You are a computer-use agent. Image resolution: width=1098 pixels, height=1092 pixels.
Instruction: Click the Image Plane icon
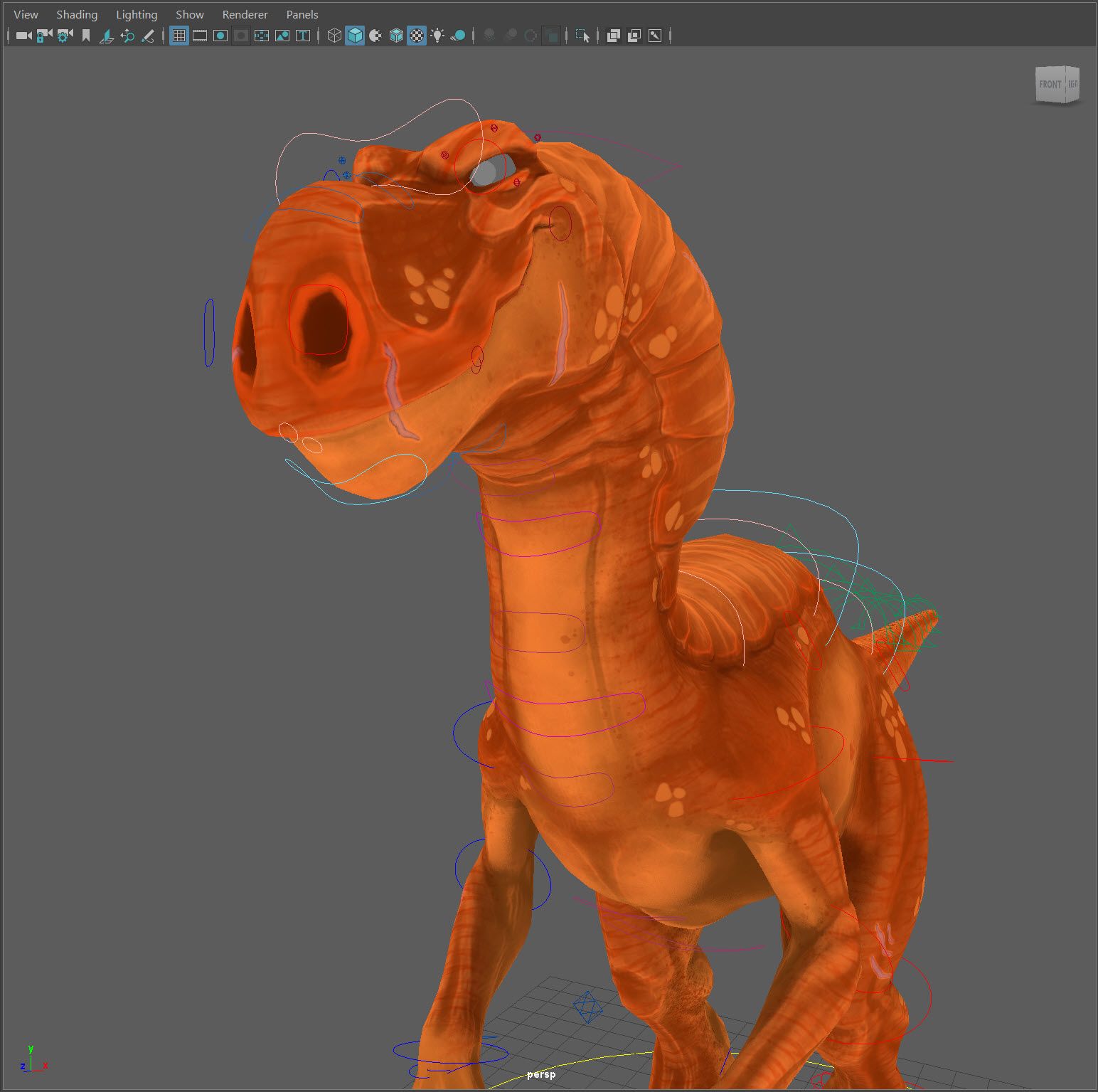(107, 36)
